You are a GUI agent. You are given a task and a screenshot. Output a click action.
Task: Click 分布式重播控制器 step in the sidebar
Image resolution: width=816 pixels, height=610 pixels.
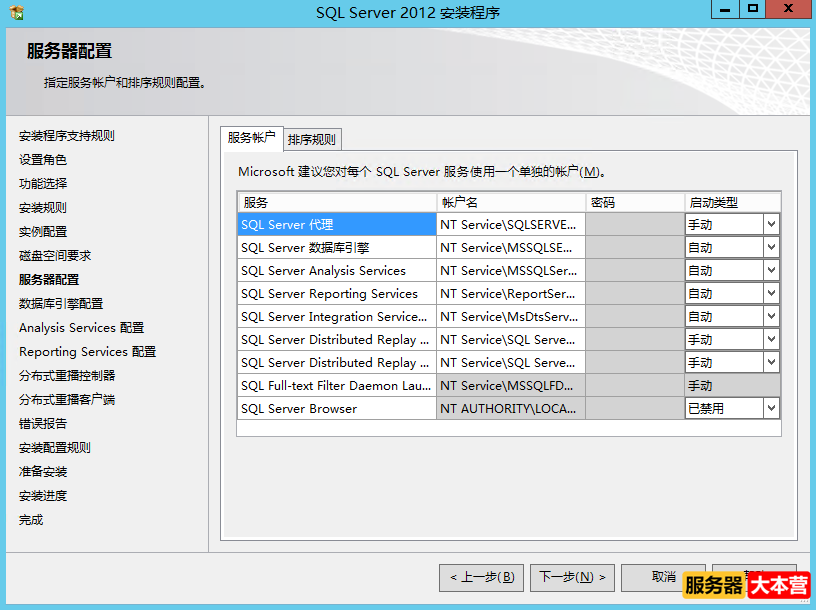(x=67, y=376)
